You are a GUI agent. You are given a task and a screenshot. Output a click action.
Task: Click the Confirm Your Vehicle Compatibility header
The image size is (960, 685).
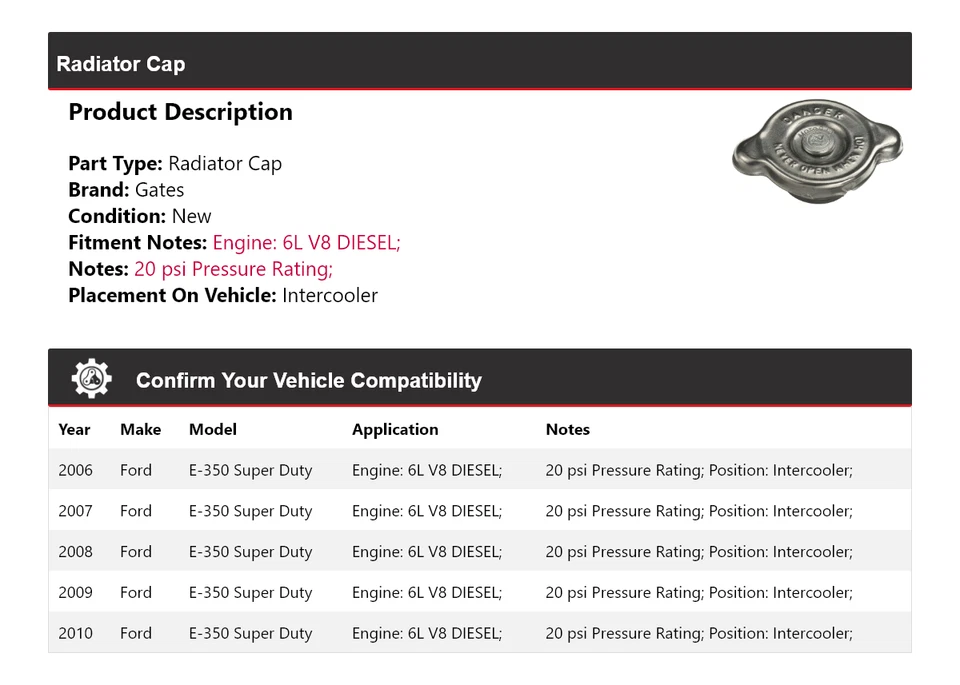pyautogui.click(x=309, y=381)
